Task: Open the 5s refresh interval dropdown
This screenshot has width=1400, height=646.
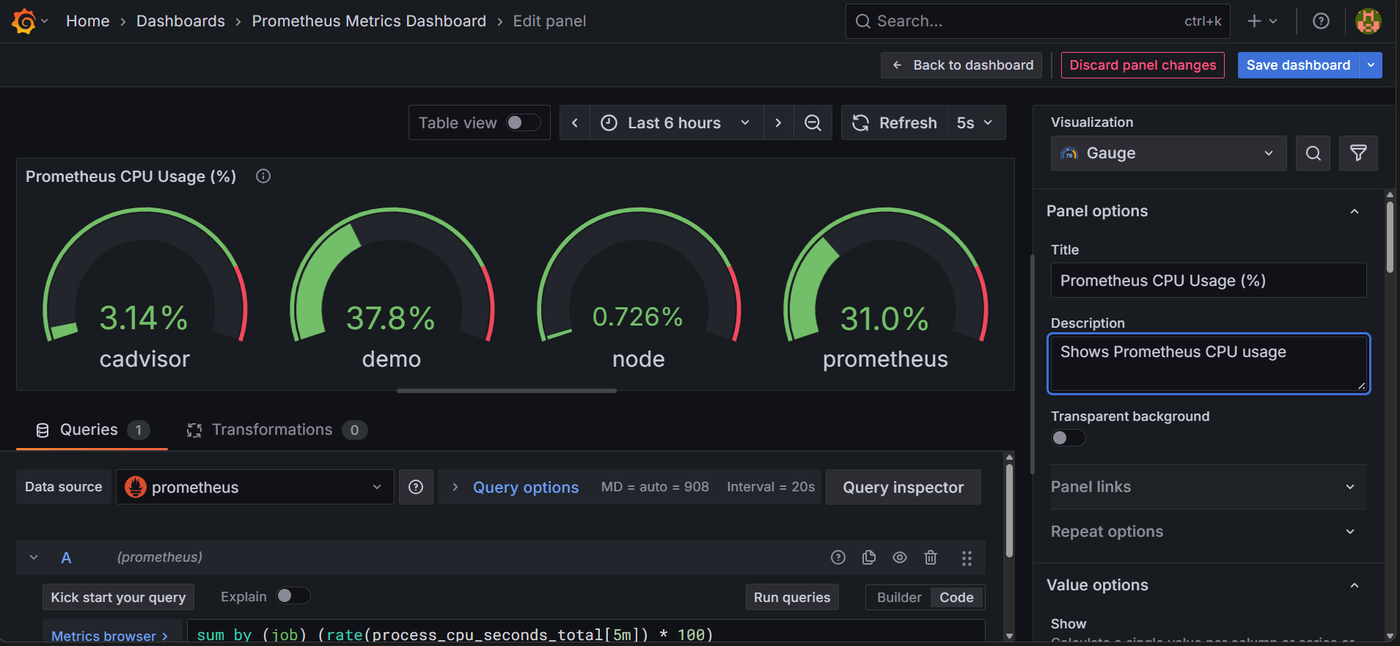Action: click(x=975, y=123)
